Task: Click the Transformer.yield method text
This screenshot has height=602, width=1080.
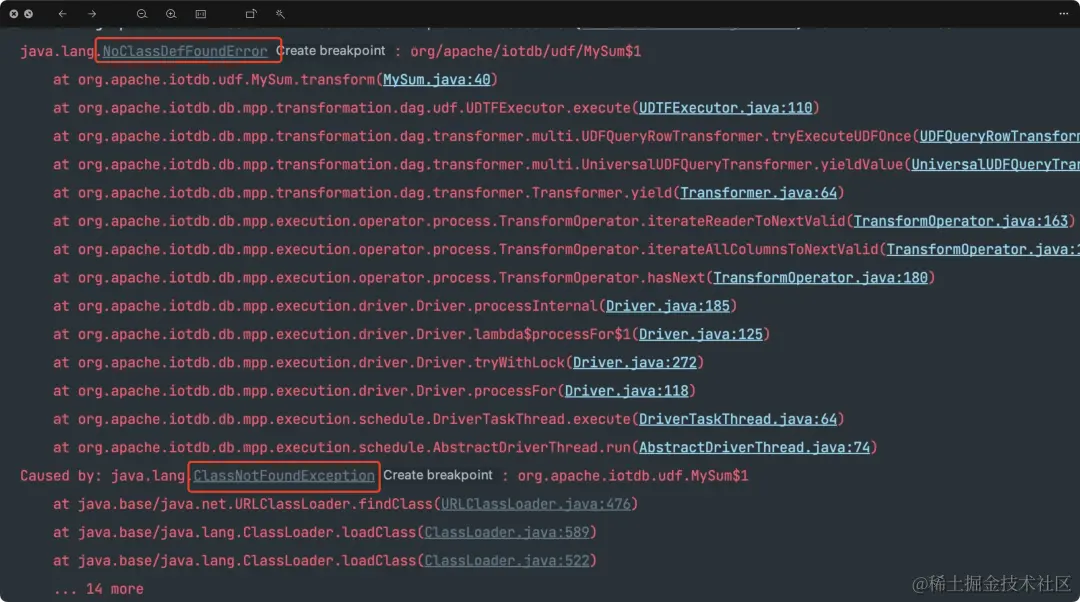Action: (601, 193)
